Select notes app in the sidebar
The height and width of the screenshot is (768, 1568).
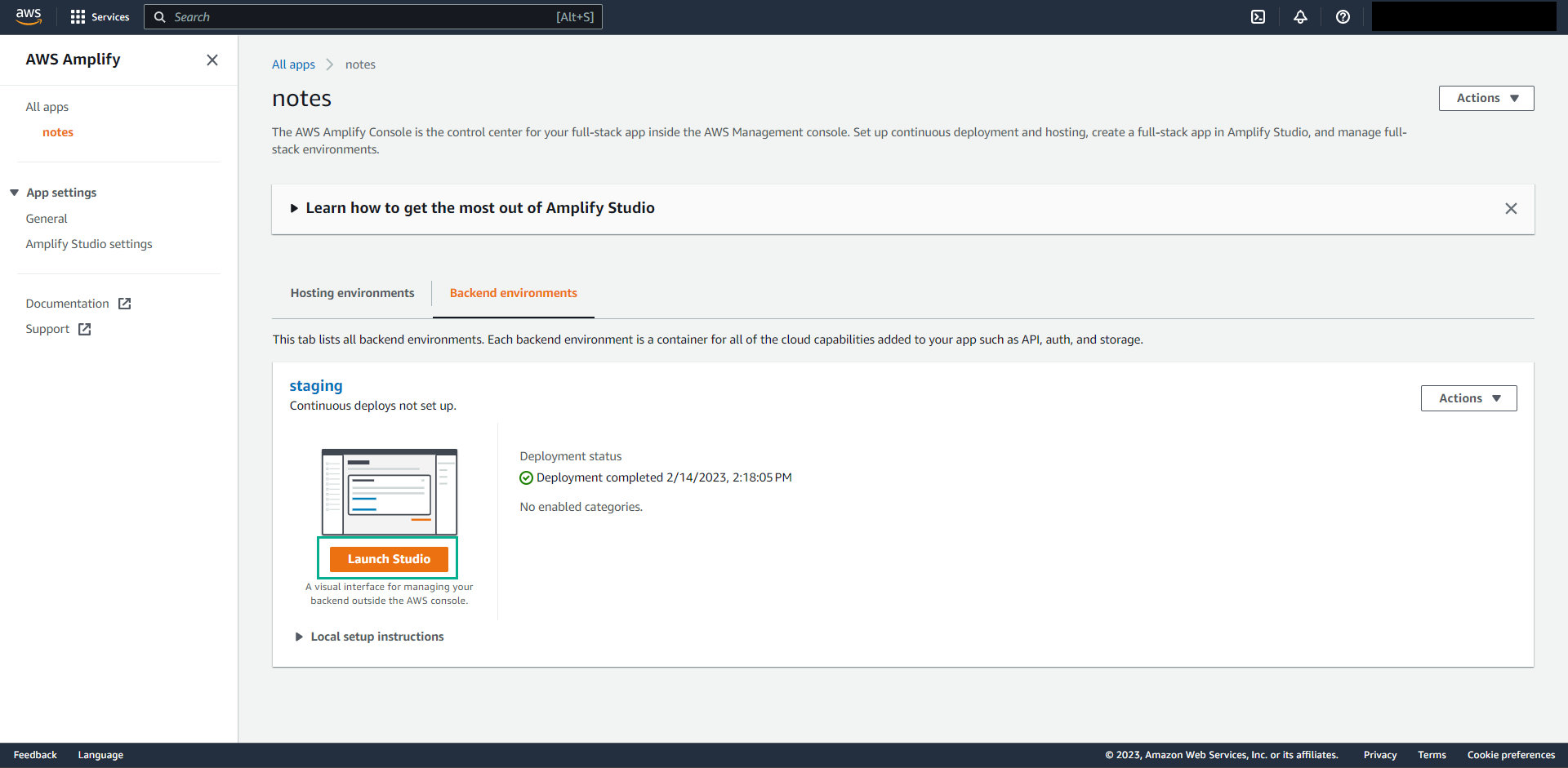coord(58,132)
